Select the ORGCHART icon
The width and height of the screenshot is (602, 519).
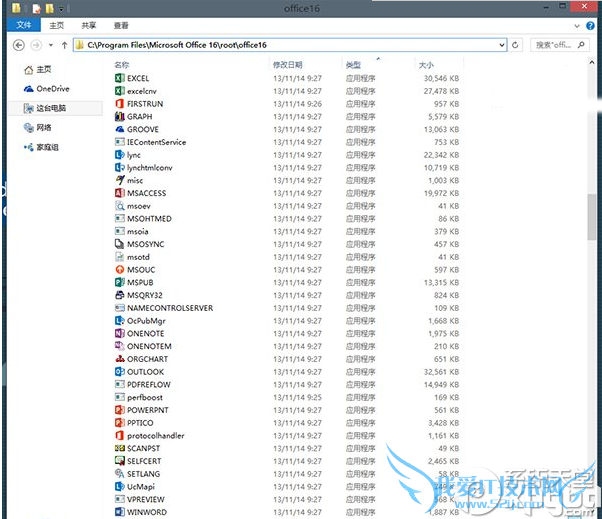click(120, 359)
